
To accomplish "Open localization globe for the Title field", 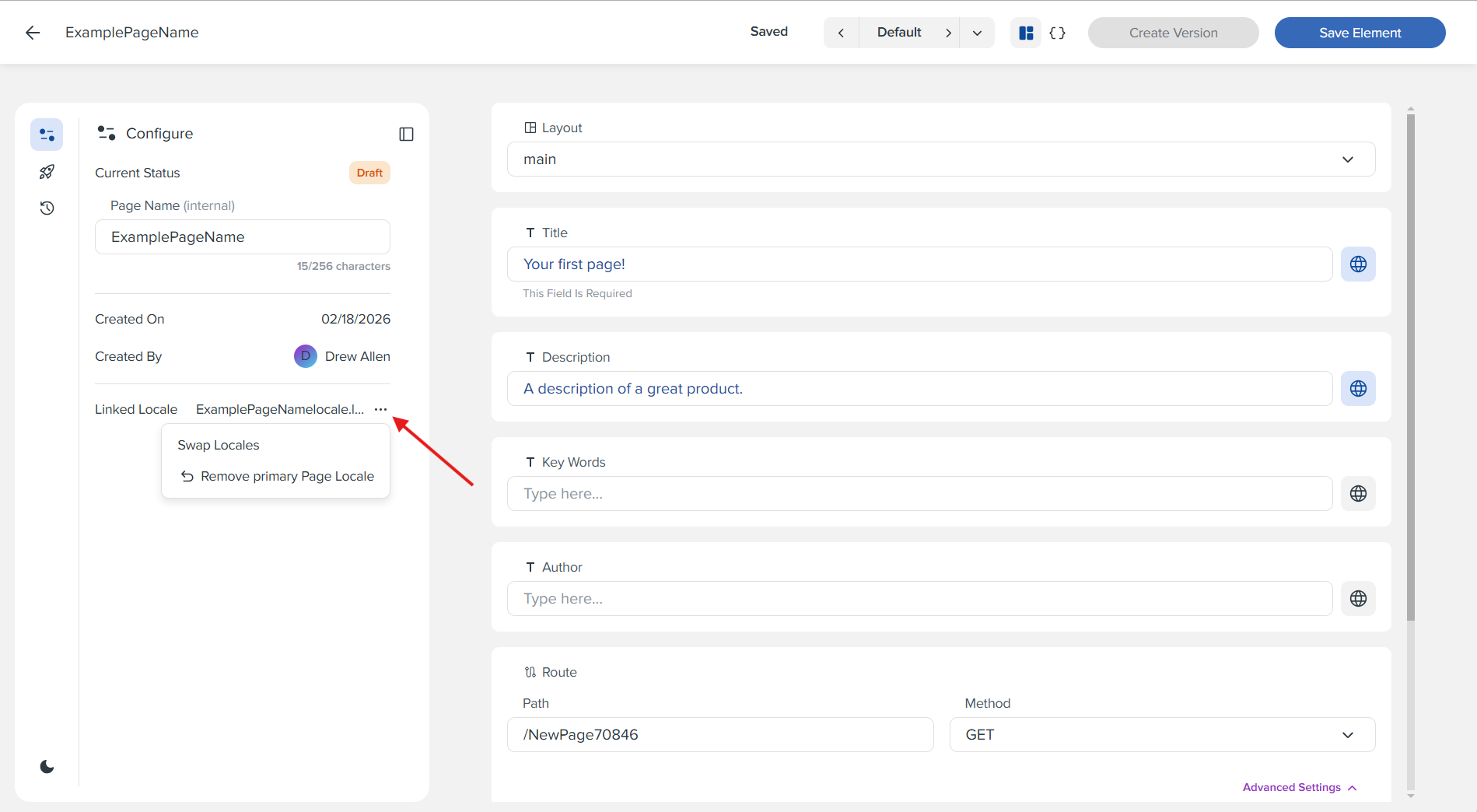I will [x=1358, y=264].
